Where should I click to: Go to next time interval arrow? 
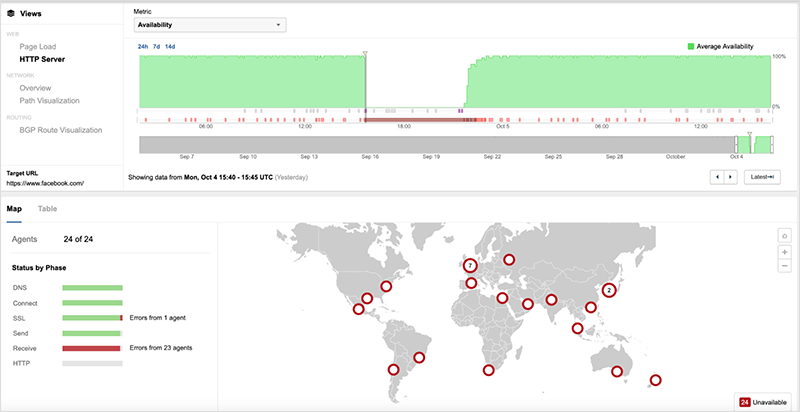[x=731, y=177]
